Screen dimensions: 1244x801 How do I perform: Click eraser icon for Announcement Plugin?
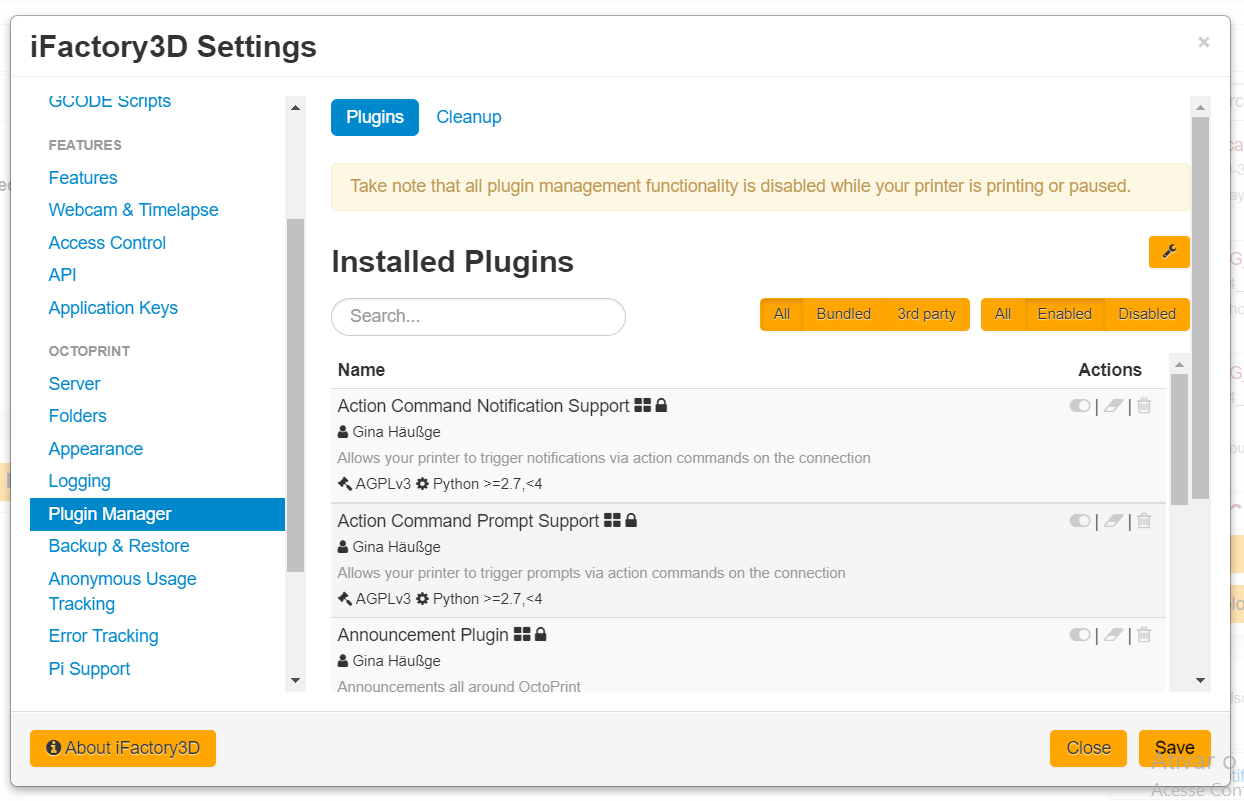click(x=1114, y=635)
